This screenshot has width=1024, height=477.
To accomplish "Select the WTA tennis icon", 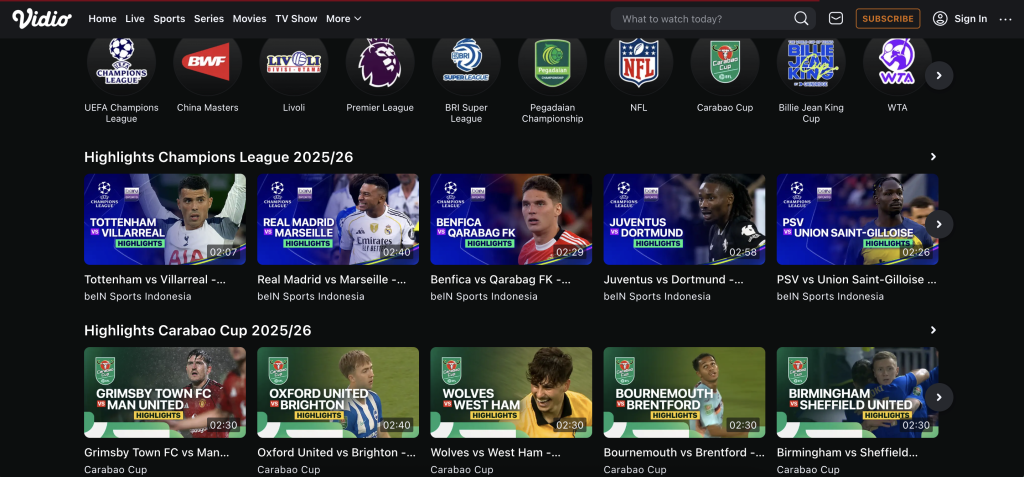I will (897, 63).
